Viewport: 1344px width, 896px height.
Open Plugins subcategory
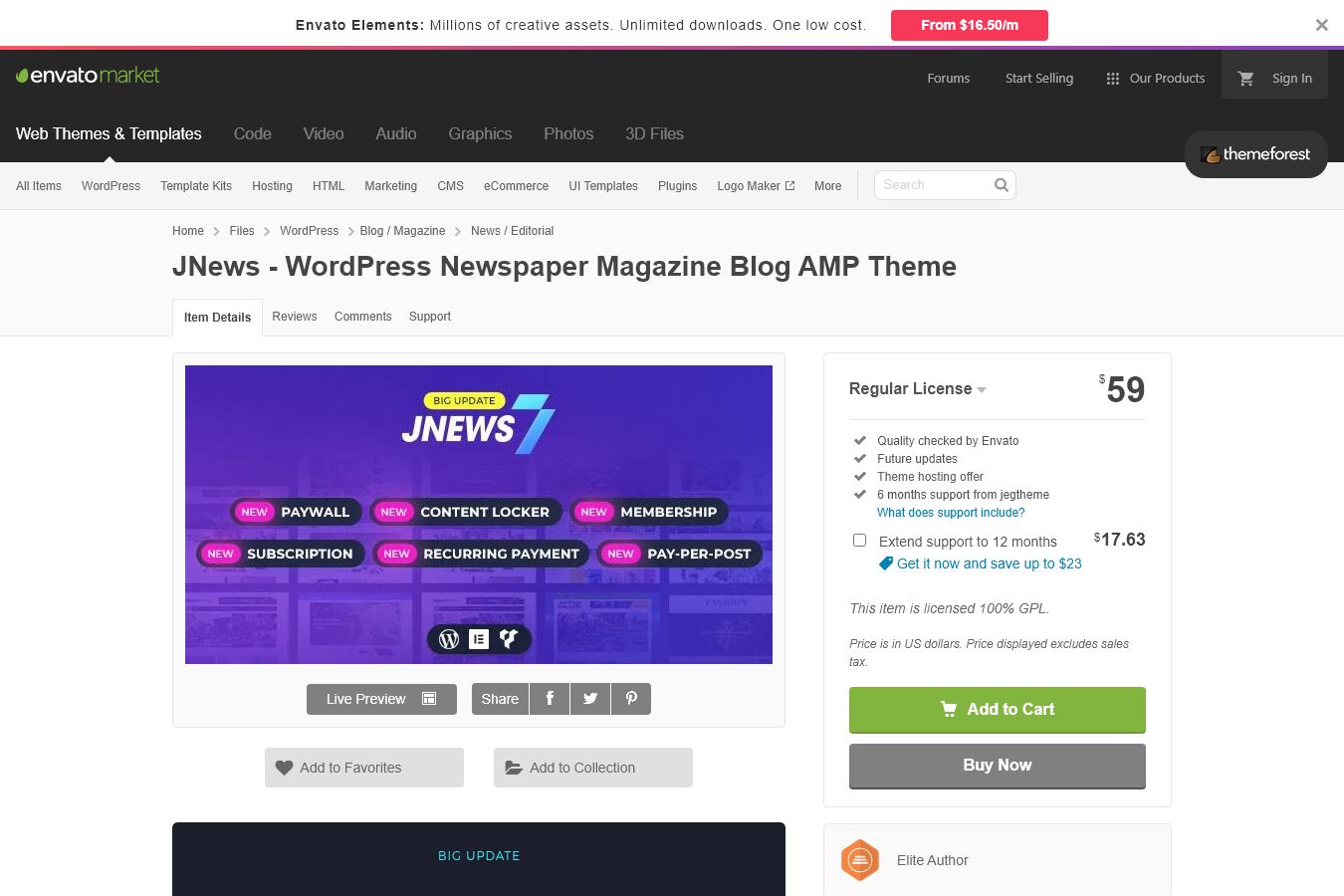[677, 186]
